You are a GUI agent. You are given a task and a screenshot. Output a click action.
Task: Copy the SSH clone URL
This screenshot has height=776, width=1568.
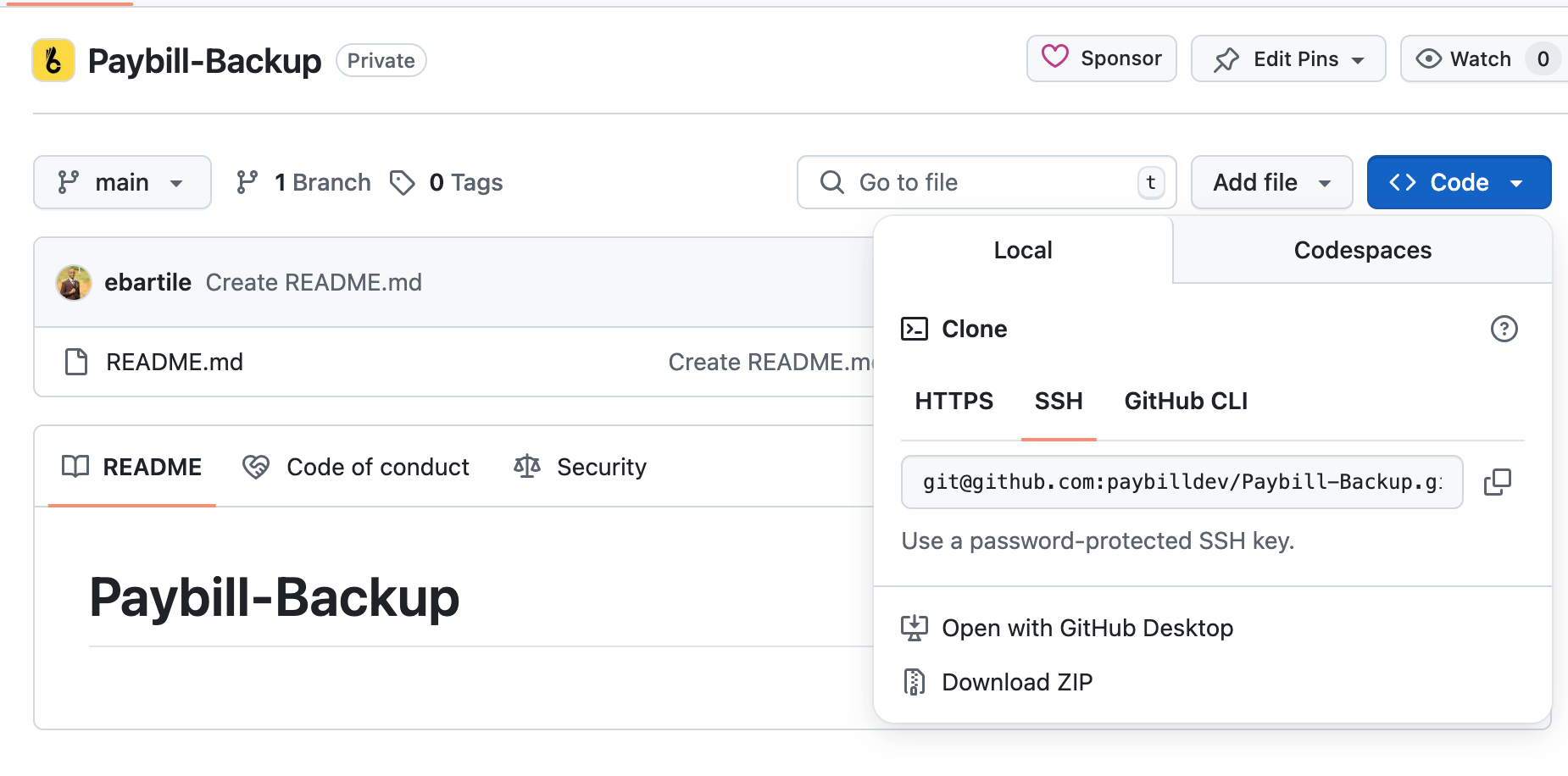click(x=1497, y=482)
